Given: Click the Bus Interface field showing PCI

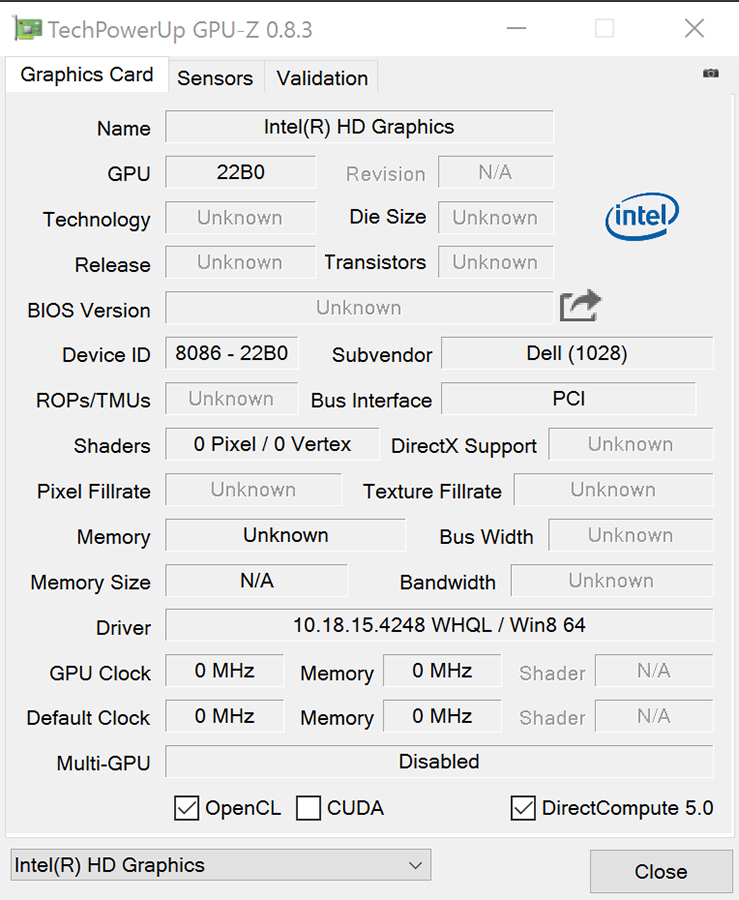Looking at the screenshot, I should point(568,398).
